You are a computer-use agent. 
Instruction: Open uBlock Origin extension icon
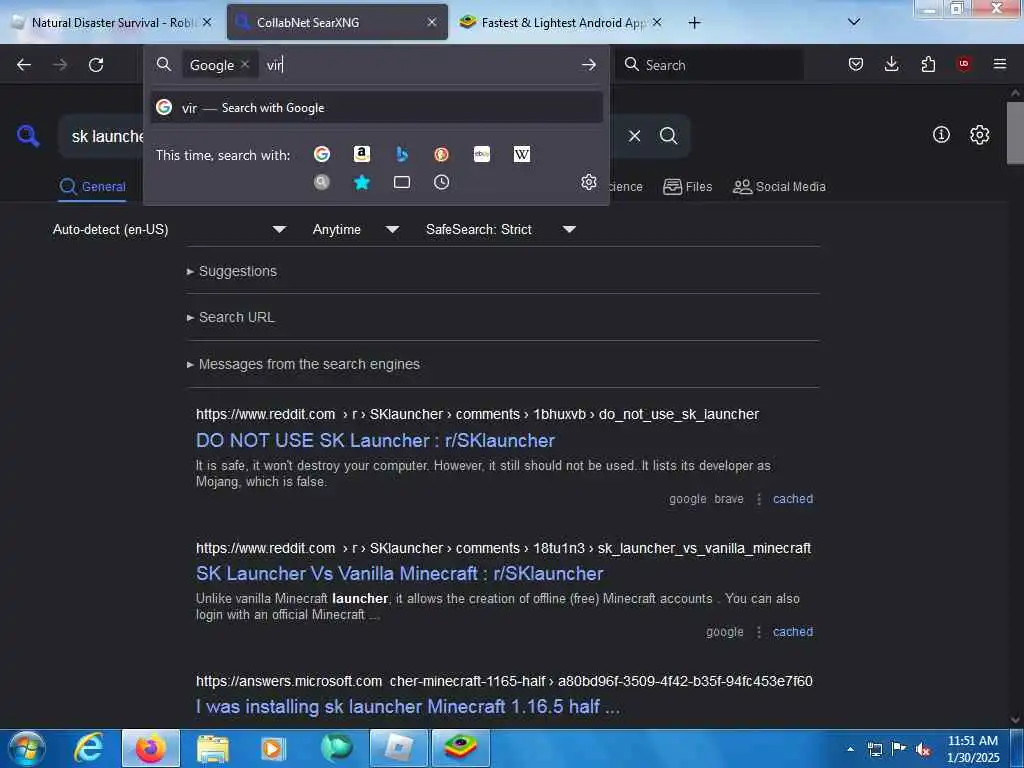pos(963,64)
